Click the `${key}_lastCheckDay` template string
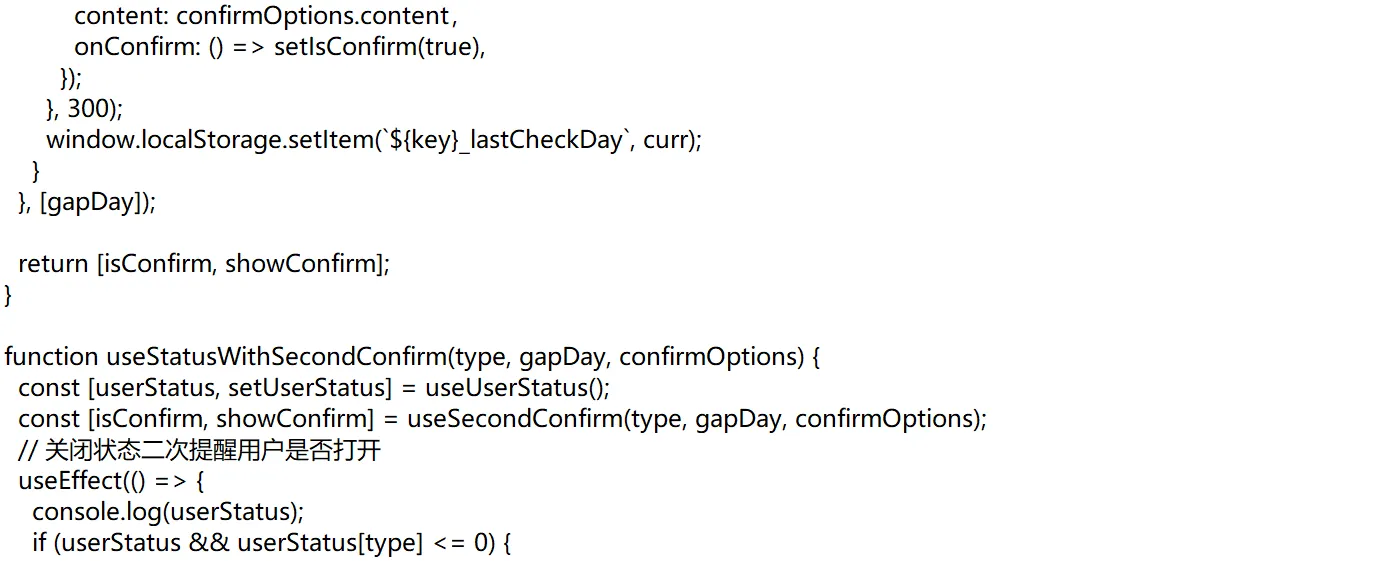This screenshot has width=1390, height=561. 501,139
